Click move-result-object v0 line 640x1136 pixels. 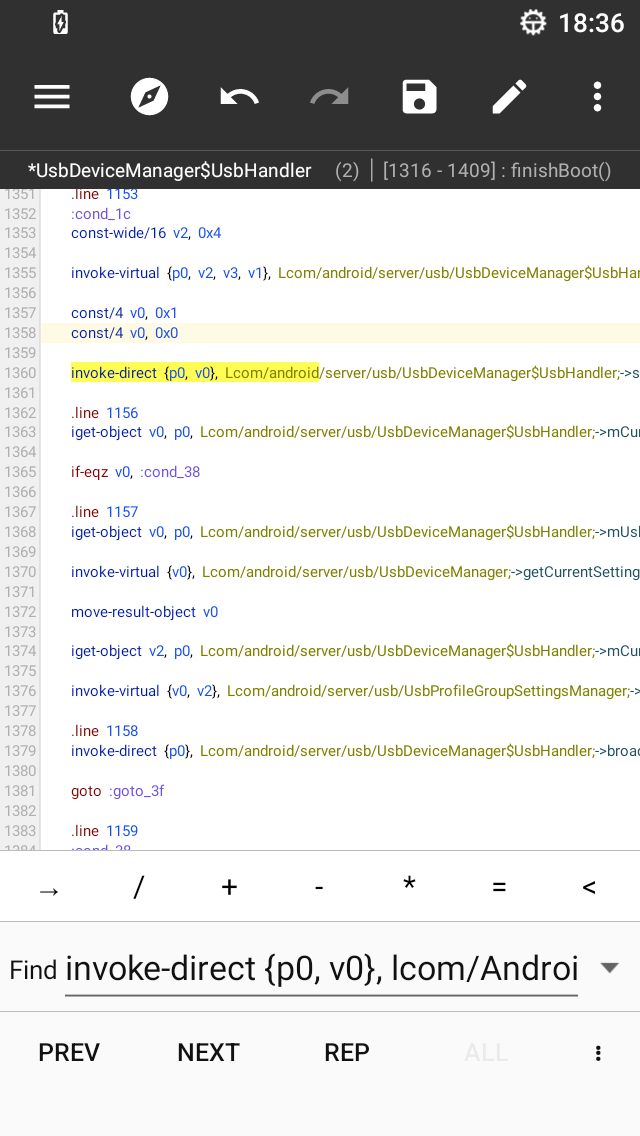[144, 612]
